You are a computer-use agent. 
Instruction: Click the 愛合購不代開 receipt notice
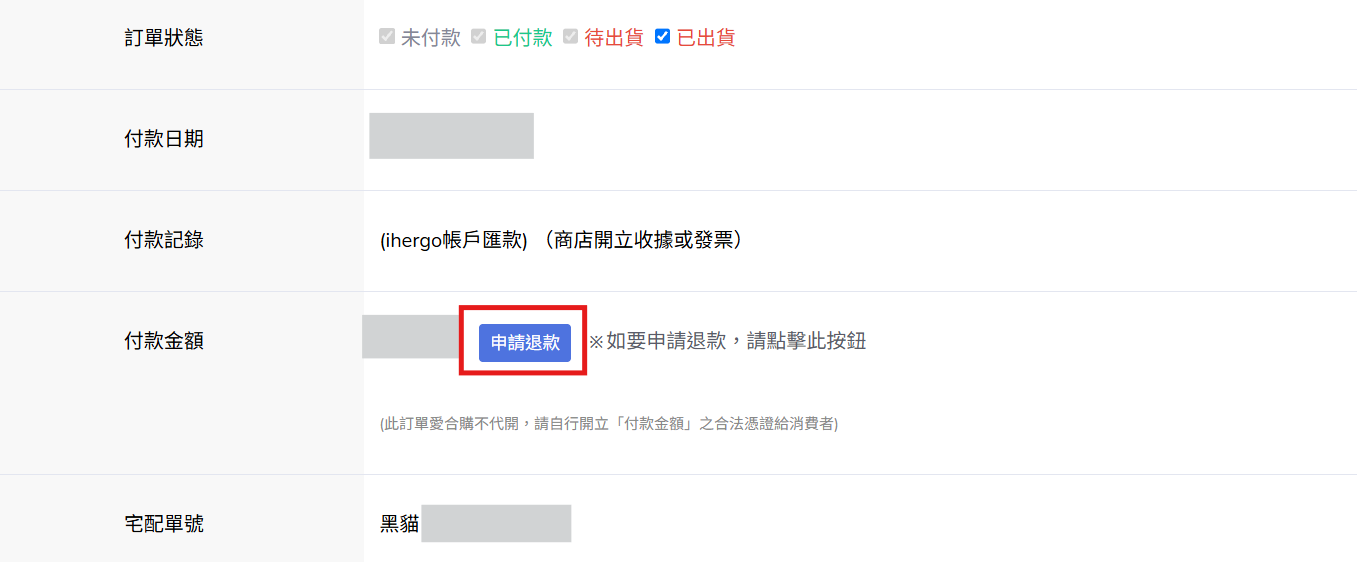tap(609, 424)
